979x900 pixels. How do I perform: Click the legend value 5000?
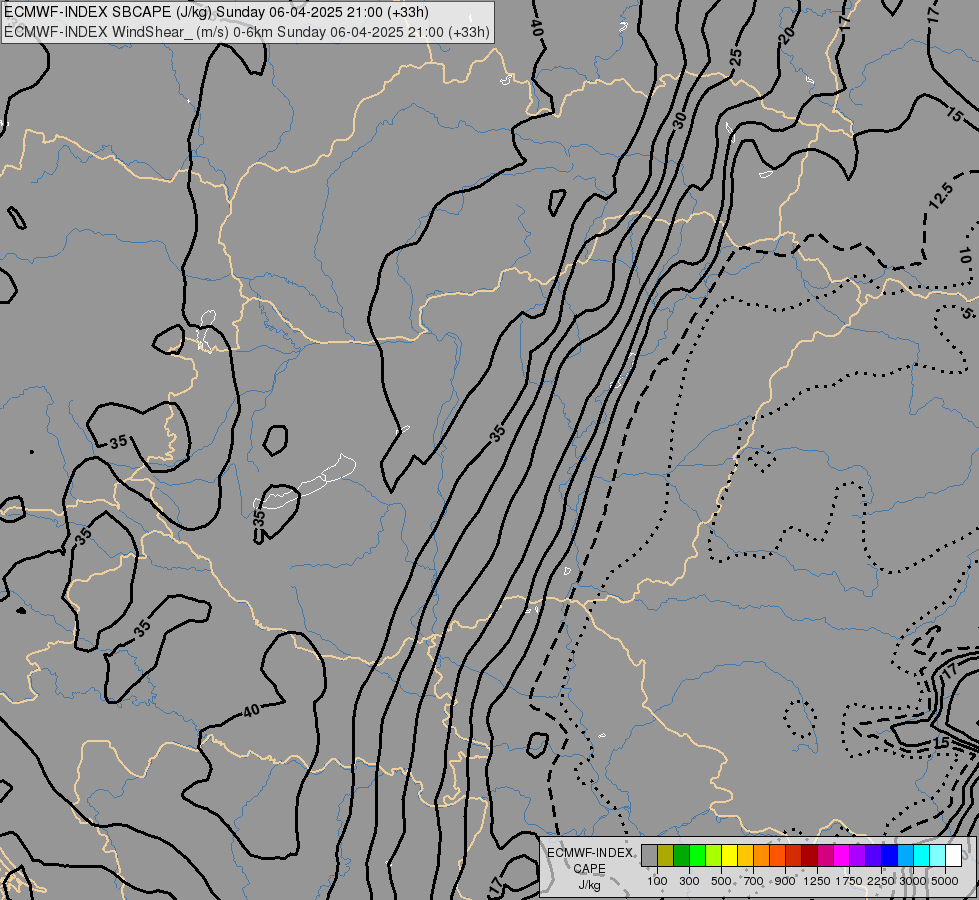click(945, 881)
